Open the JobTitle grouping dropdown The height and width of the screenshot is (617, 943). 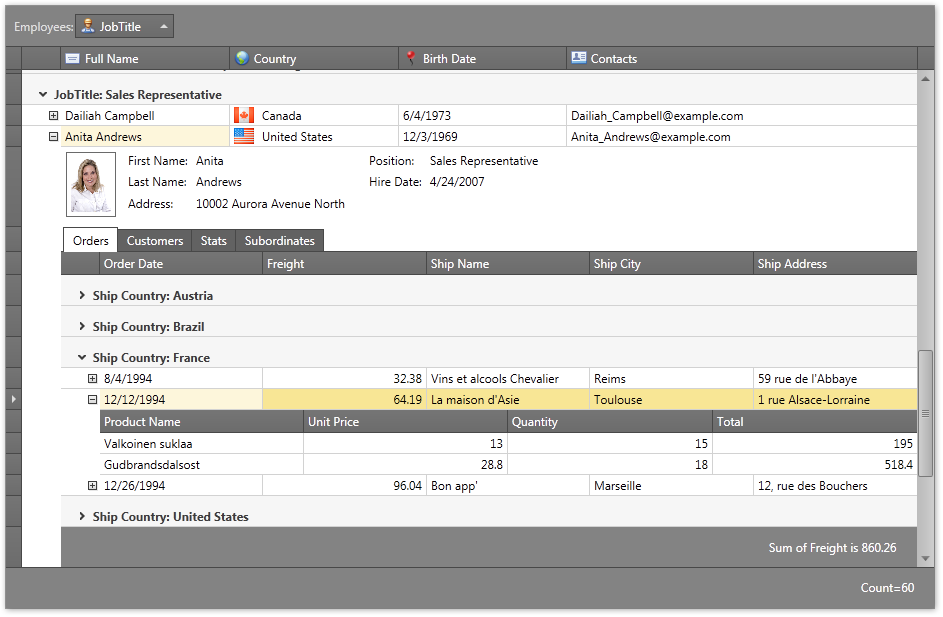point(164,26)
